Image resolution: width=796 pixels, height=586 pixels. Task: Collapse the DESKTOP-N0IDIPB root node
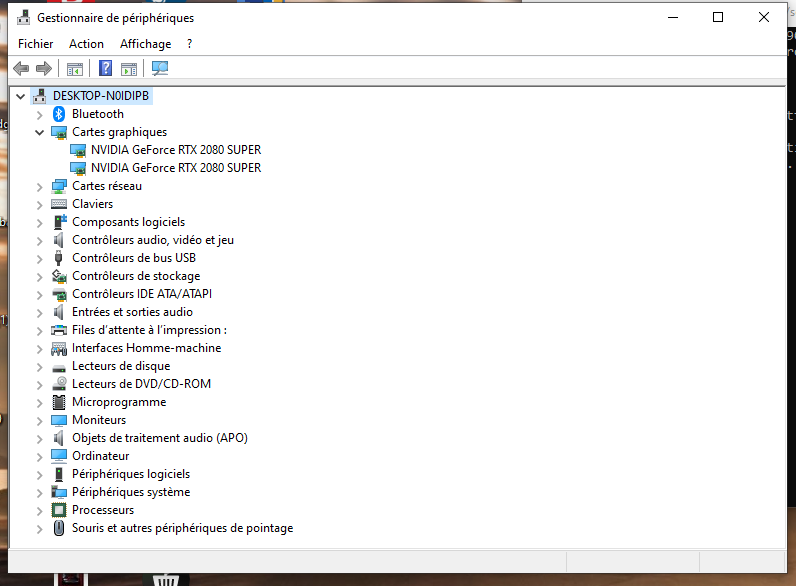[20, 96]
